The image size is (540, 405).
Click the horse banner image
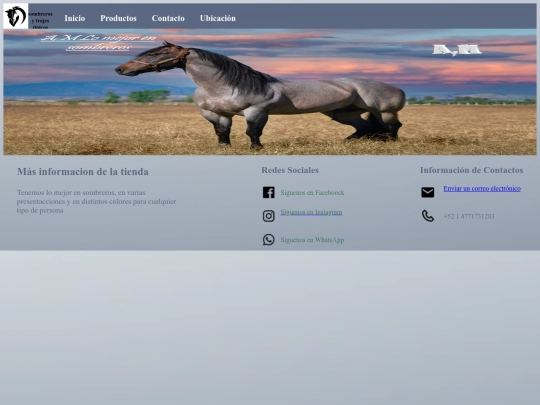pos(270,92)
